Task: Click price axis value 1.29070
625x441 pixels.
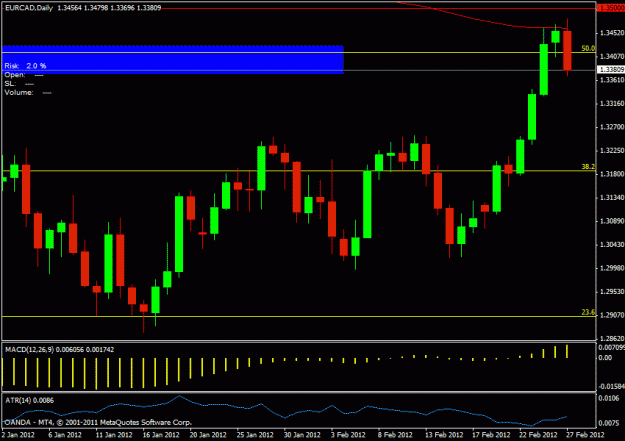Action: pos(612,315)
